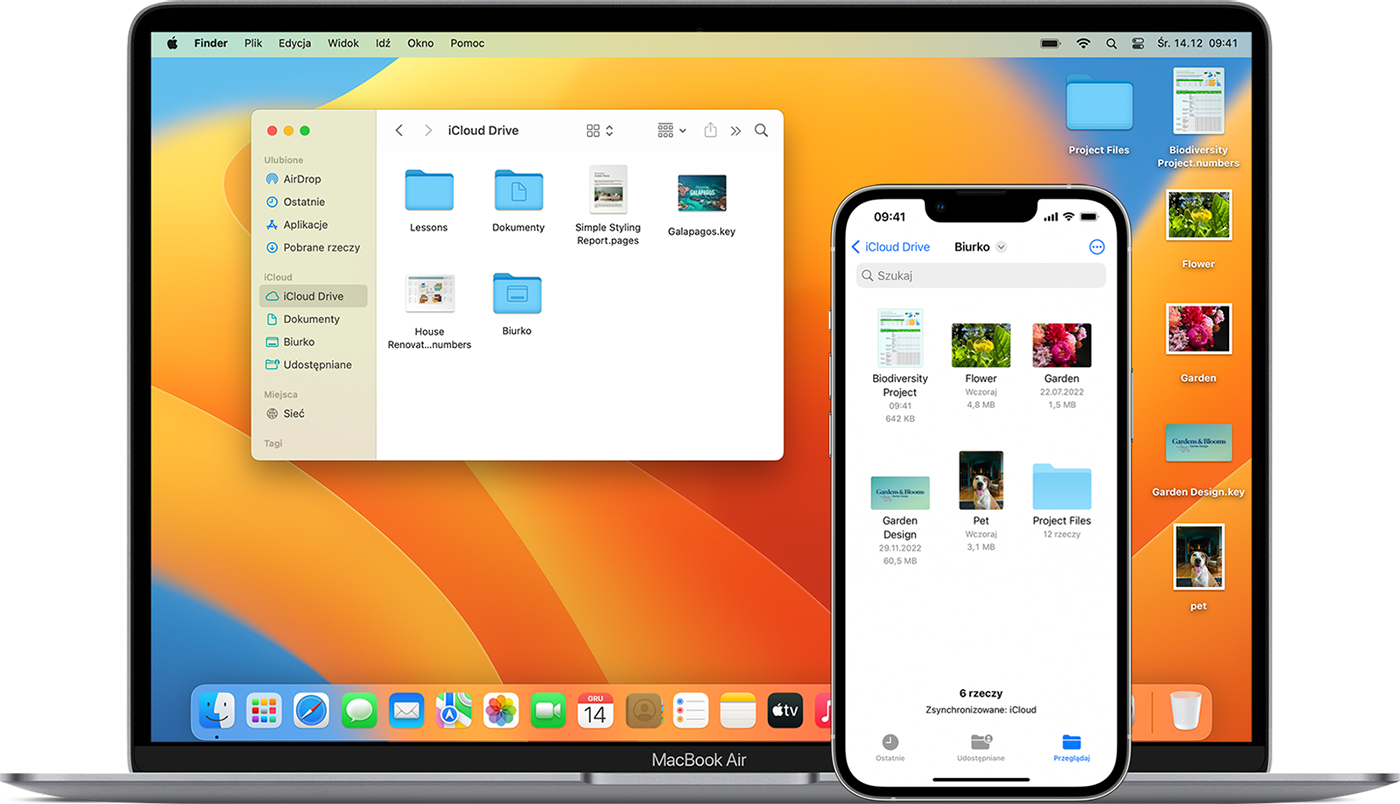Screen dimensions: 1400x804
Task: Open Contacts from the Dock
Action: [644, 711]
